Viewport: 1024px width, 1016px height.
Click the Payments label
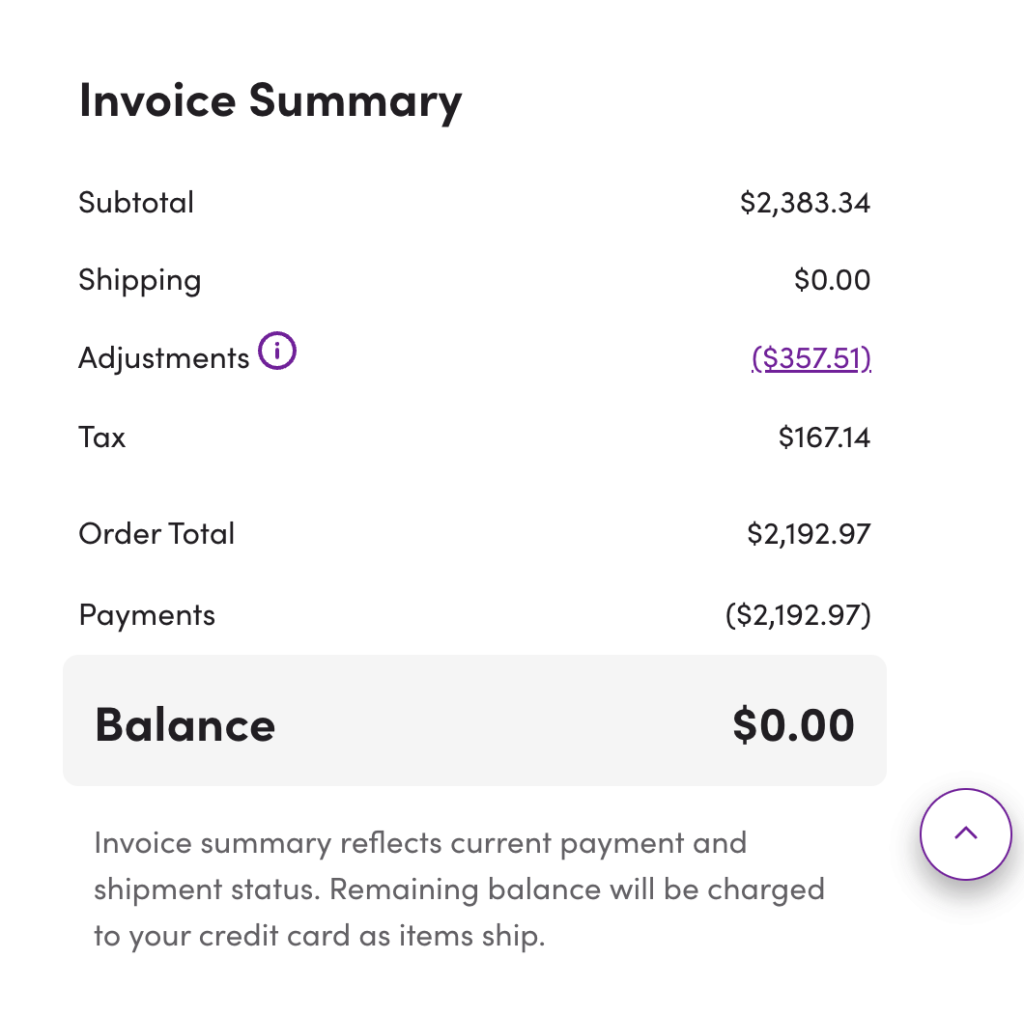click(x=146, y=615)
